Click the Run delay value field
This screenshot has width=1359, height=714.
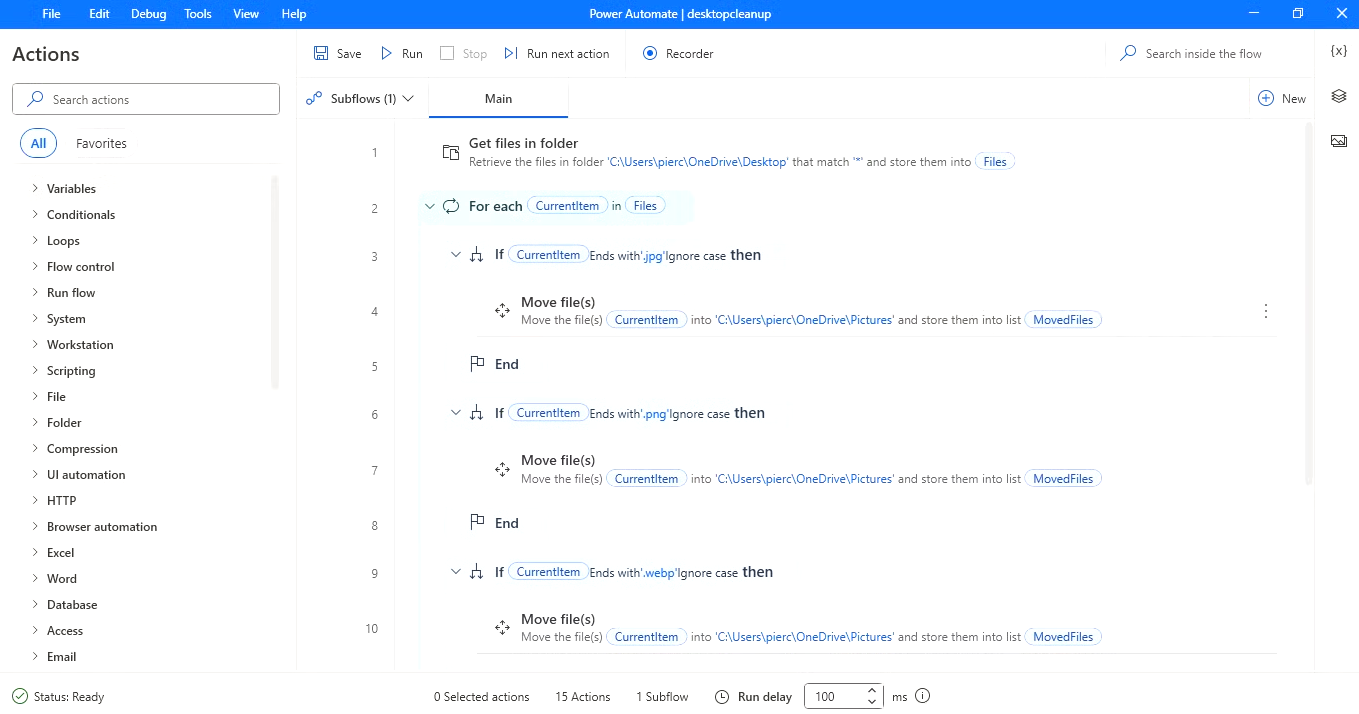(x=834, y=696)
